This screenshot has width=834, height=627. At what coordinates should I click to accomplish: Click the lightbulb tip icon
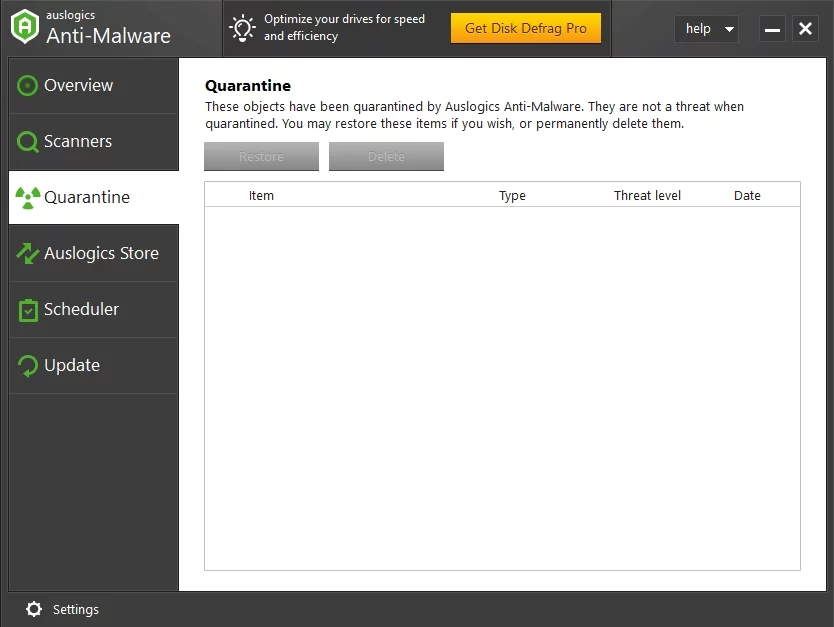pyautogui.click(x=242, y=28)
